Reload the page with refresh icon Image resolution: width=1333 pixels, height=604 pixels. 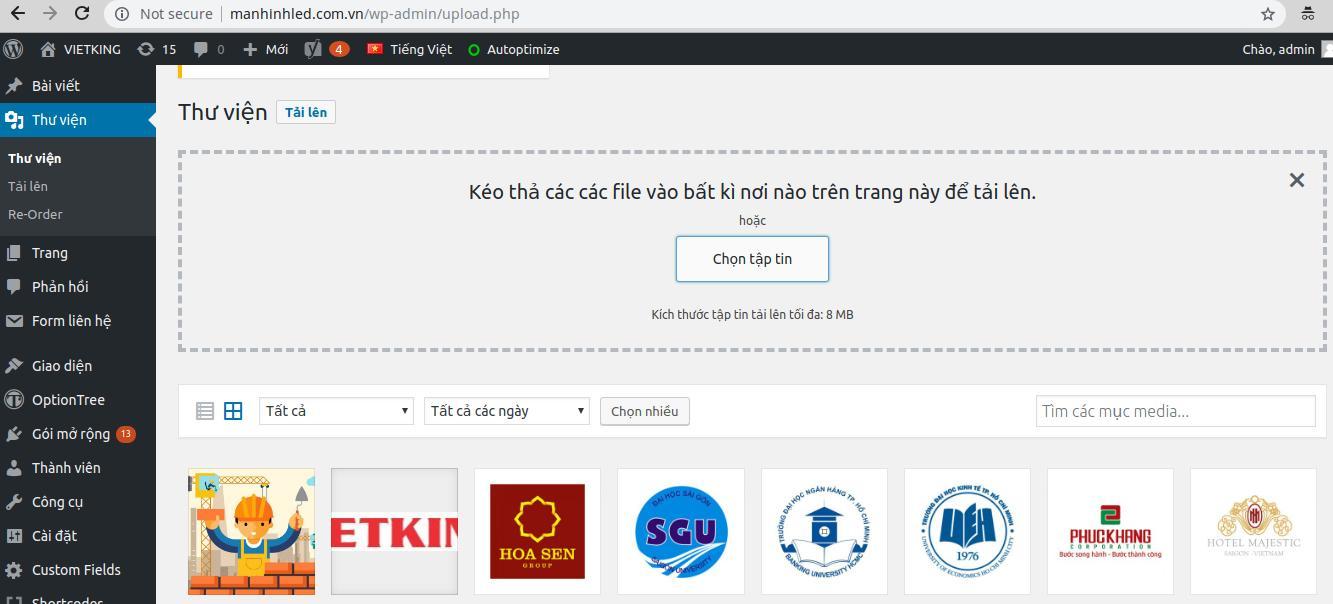83,14
